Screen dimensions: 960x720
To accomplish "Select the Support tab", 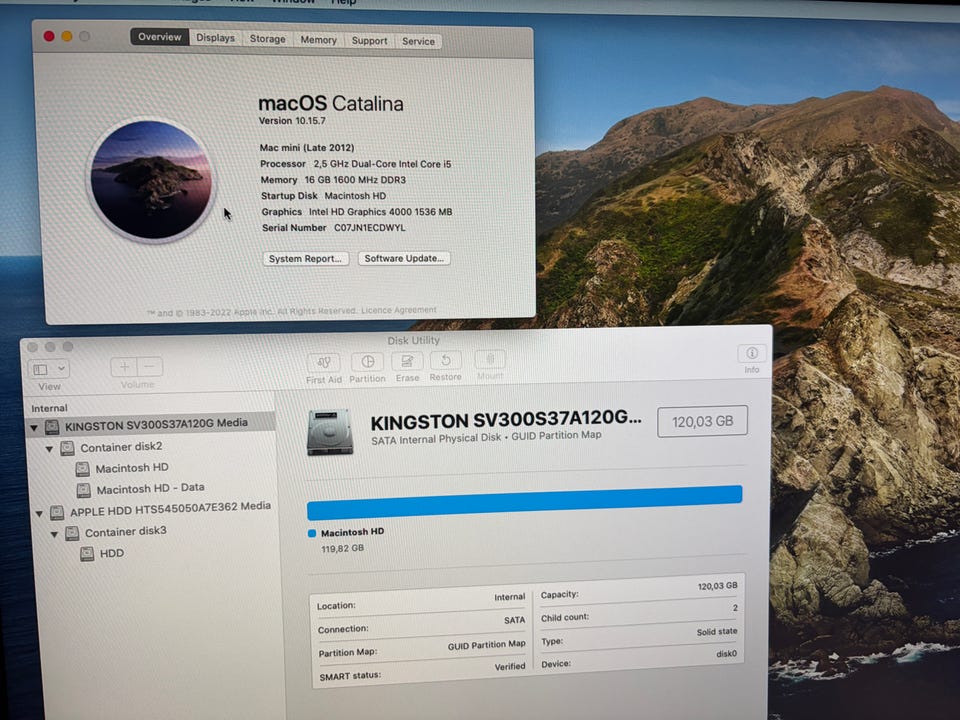I will coord(369,40).
